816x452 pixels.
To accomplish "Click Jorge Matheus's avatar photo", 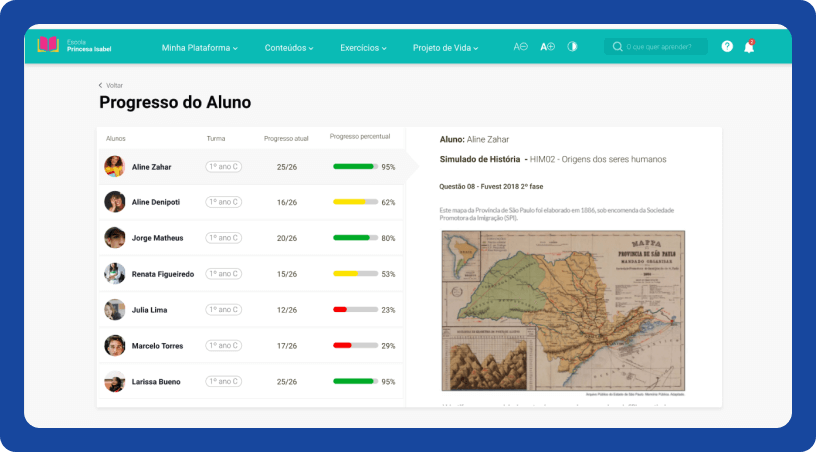I will [115, 238].
